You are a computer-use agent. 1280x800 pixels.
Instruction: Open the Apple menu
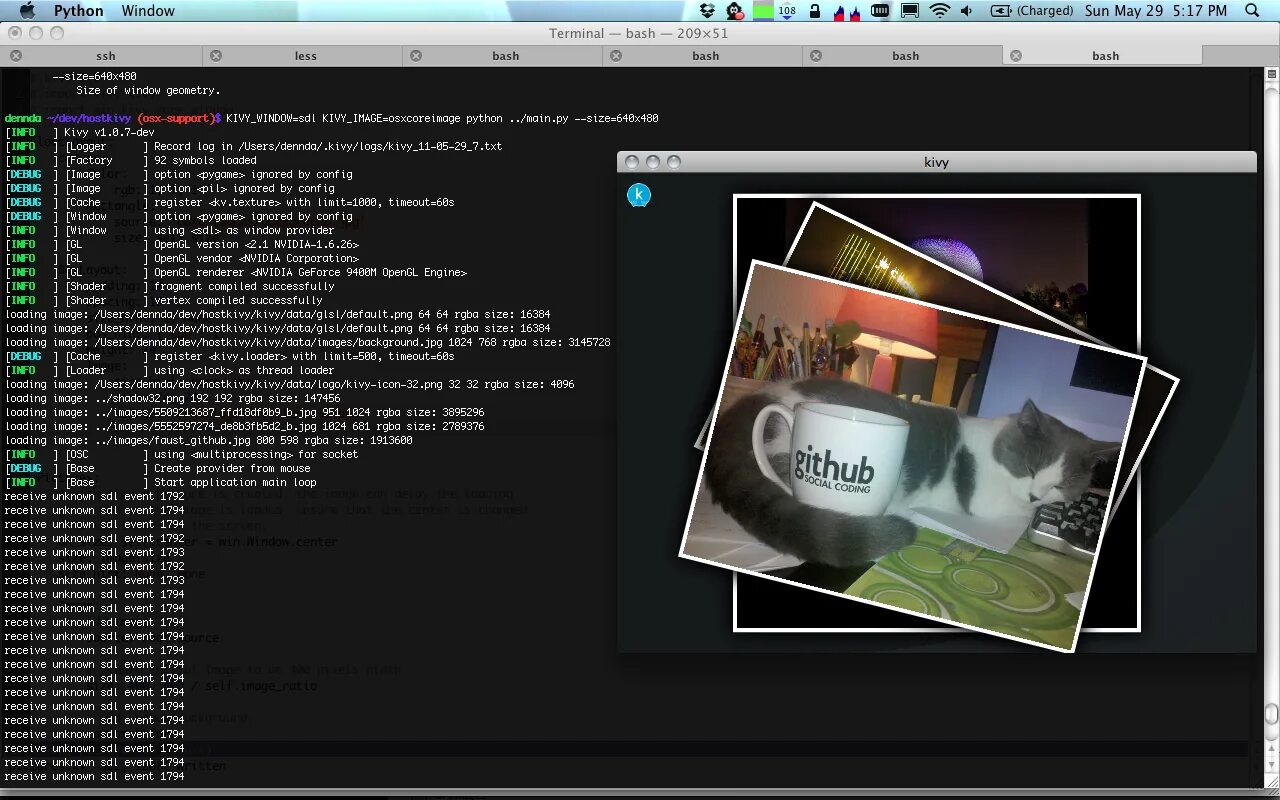[28, 11]
